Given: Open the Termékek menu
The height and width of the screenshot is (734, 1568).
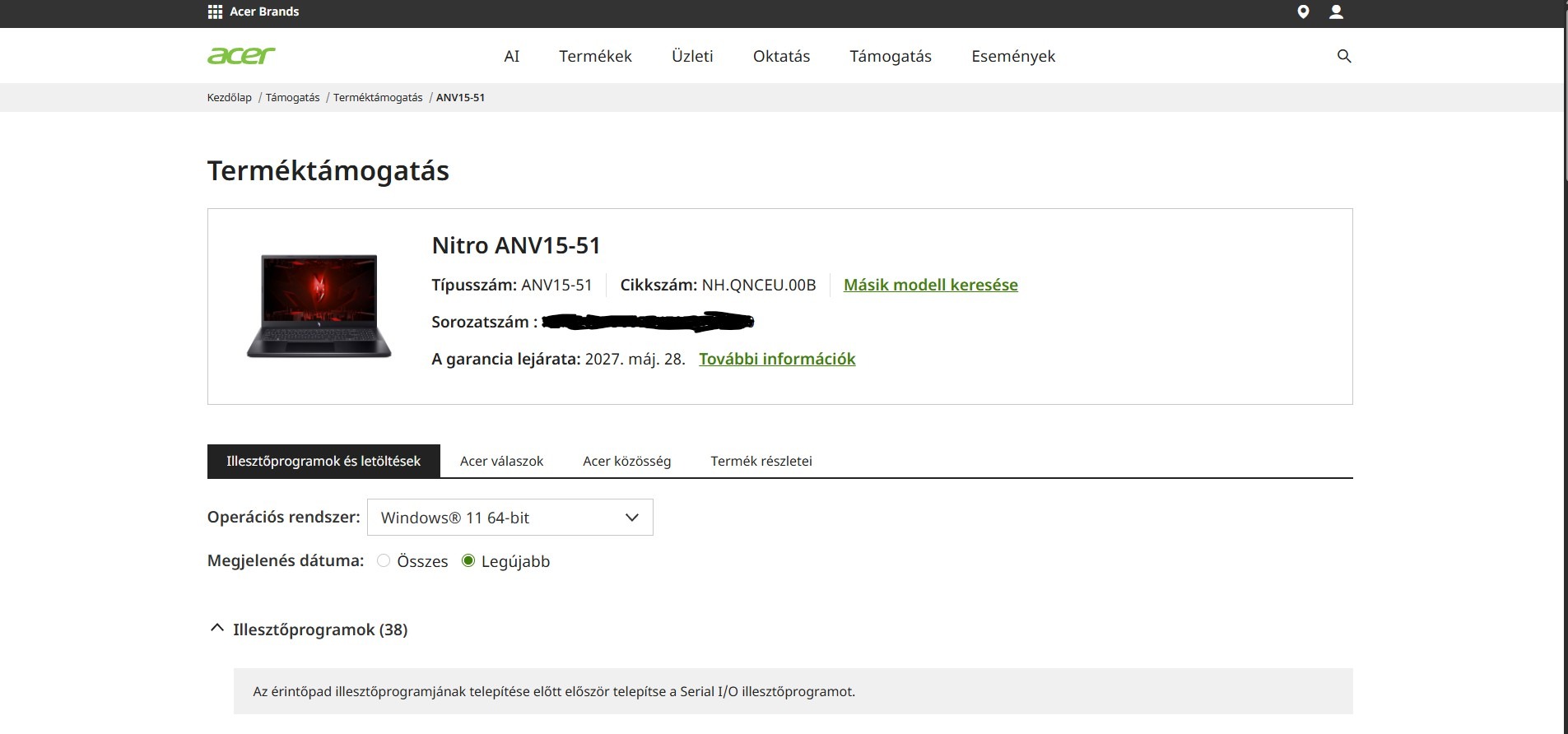Looking at the screenshot, I should coord(595,56).
